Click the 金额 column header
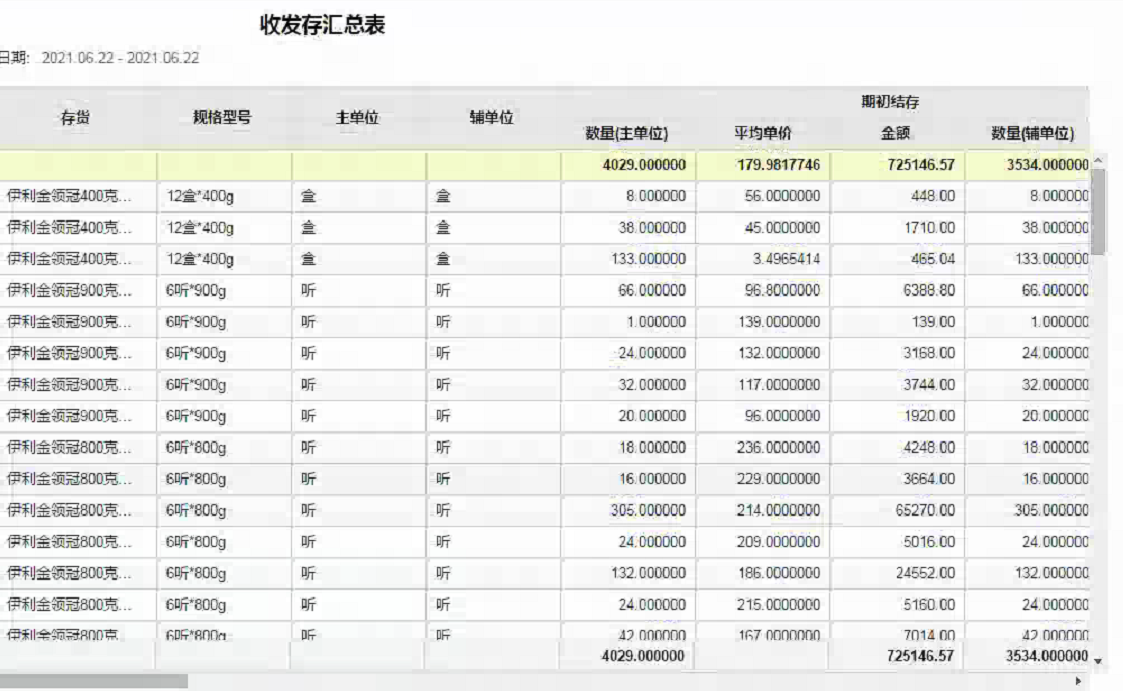The image size is (1123, 691). click(895, 133)
